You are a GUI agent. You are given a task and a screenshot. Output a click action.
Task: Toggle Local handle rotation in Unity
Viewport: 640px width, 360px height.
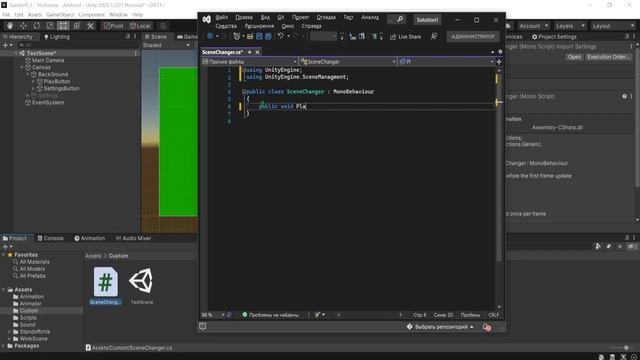point(140,26)
